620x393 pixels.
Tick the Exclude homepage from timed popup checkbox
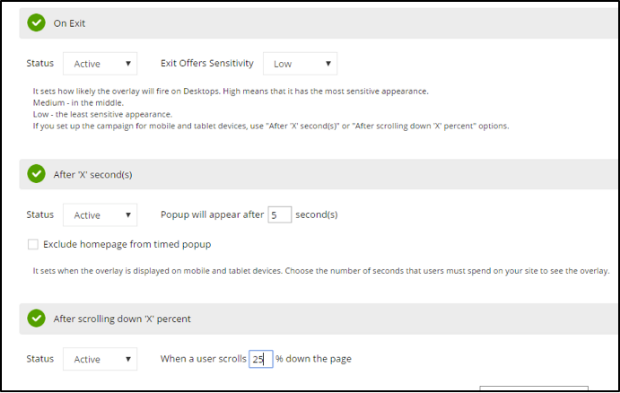33,244
